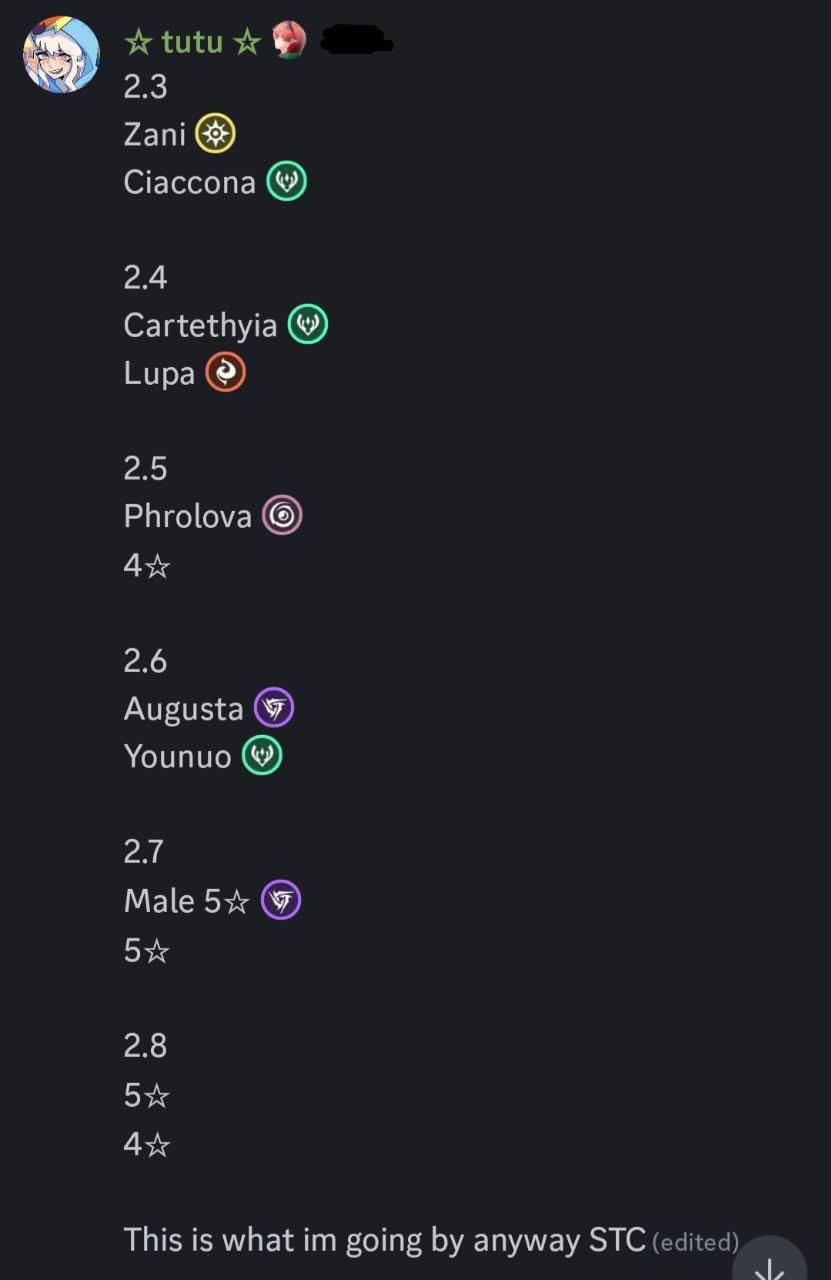Click tutu's user avatar
Screen dimensions: 831x1280
point(61,55)
